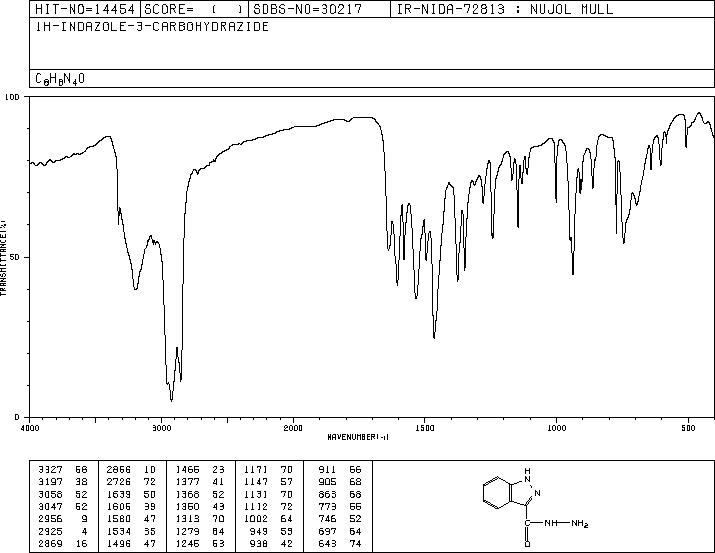Select peak value 1313 in the table

(187, 519)
